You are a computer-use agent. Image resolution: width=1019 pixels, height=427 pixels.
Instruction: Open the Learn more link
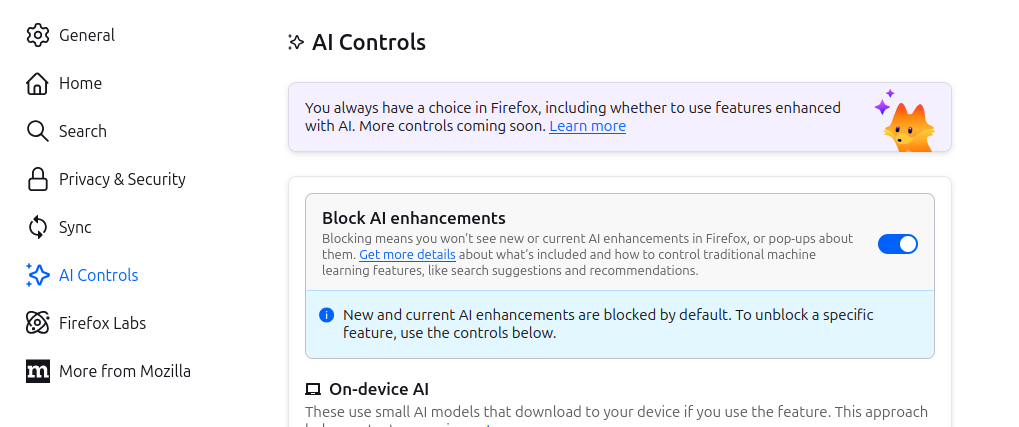click(x=587, y=126)
